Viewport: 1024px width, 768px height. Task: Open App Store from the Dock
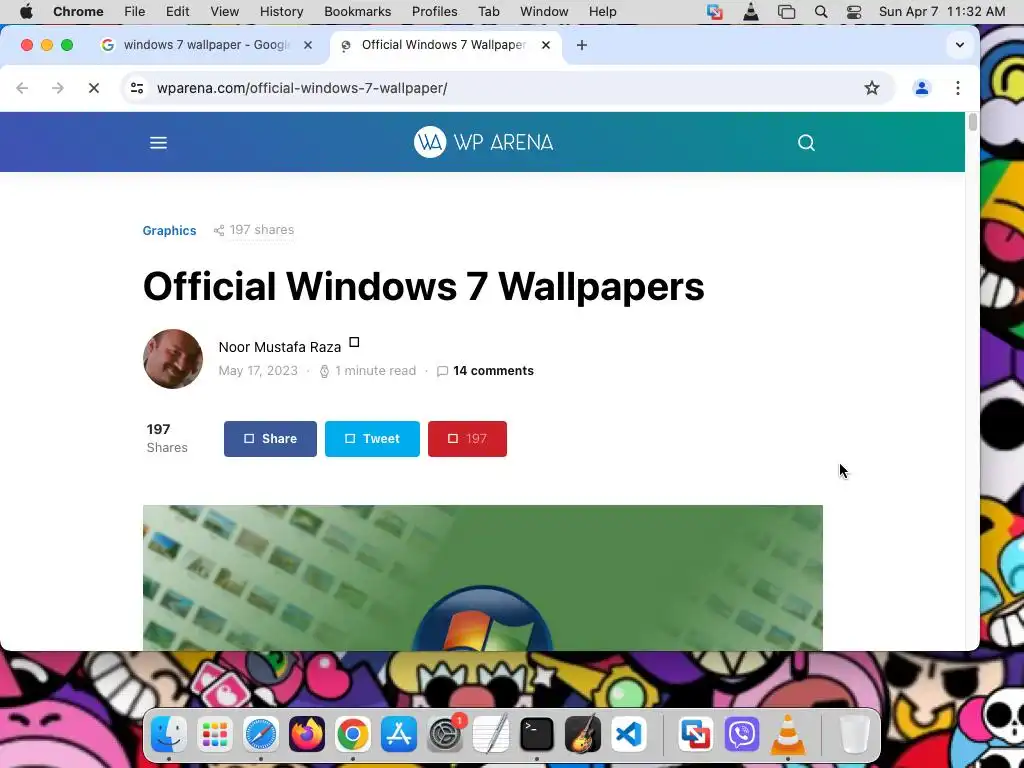tap(398, 735)
